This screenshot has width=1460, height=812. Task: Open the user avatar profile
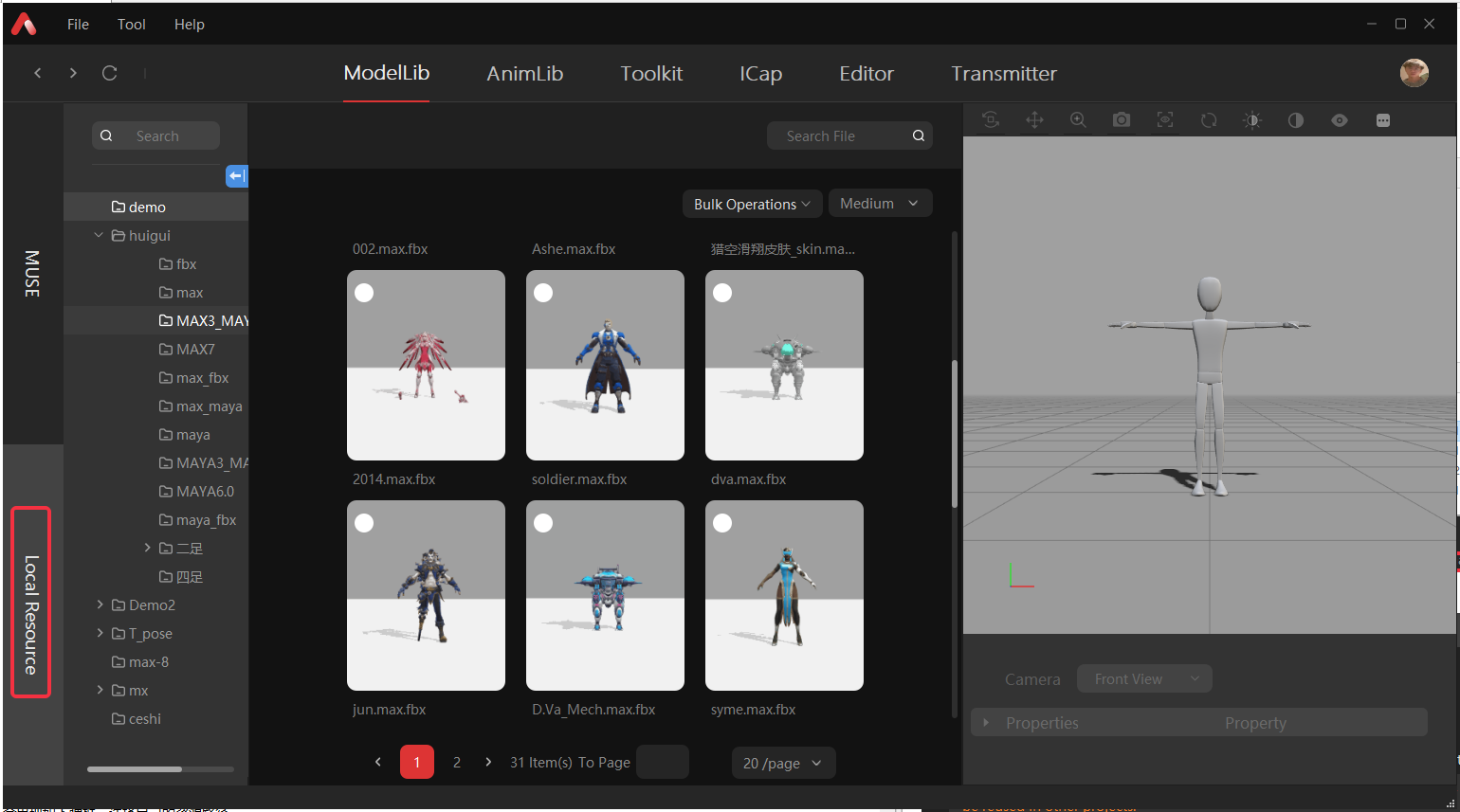tap(1414, 73)
